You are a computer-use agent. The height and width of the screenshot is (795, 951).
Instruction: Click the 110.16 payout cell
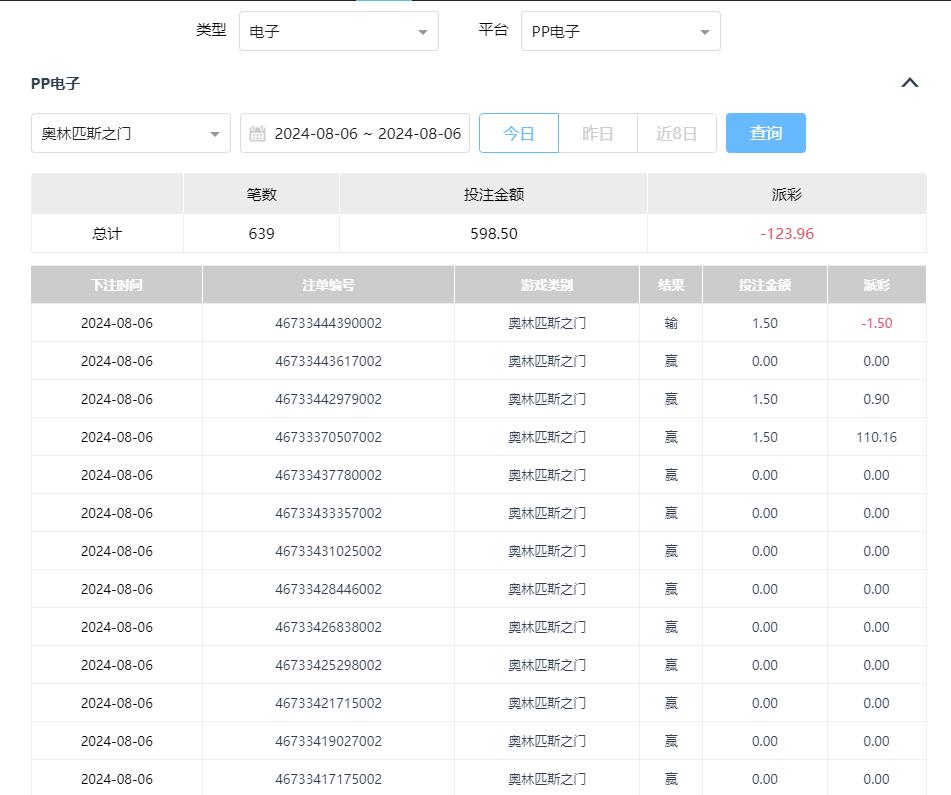coord(876,437)
